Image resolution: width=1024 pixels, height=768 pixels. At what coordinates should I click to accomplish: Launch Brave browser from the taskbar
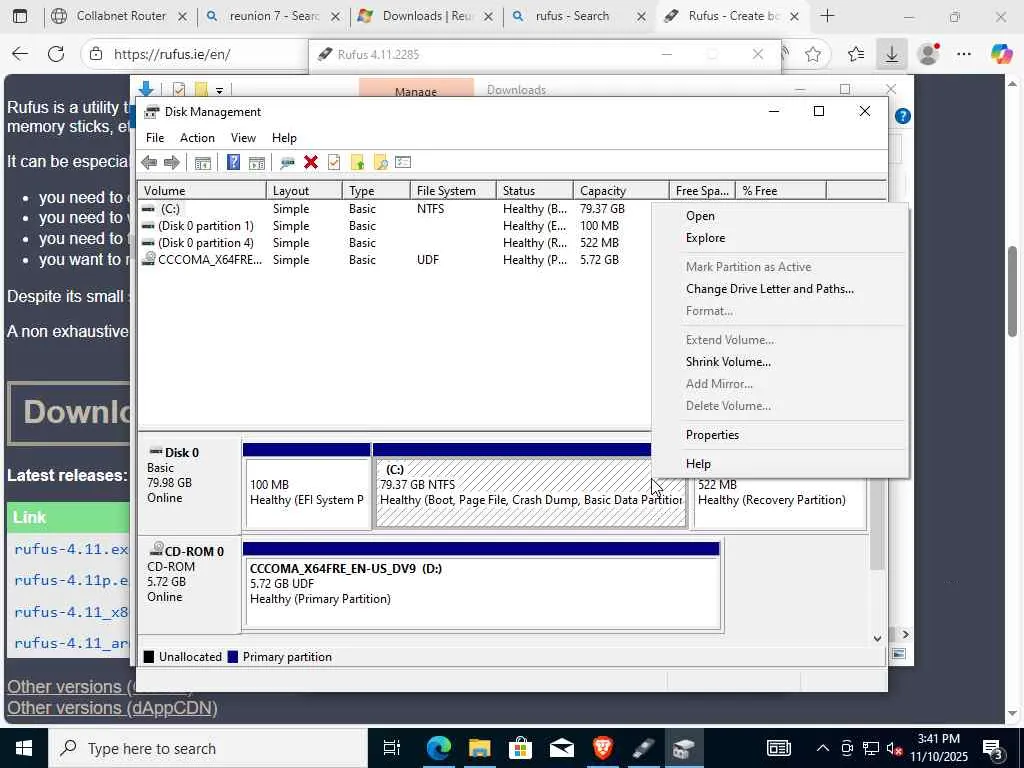pos(603,748)
